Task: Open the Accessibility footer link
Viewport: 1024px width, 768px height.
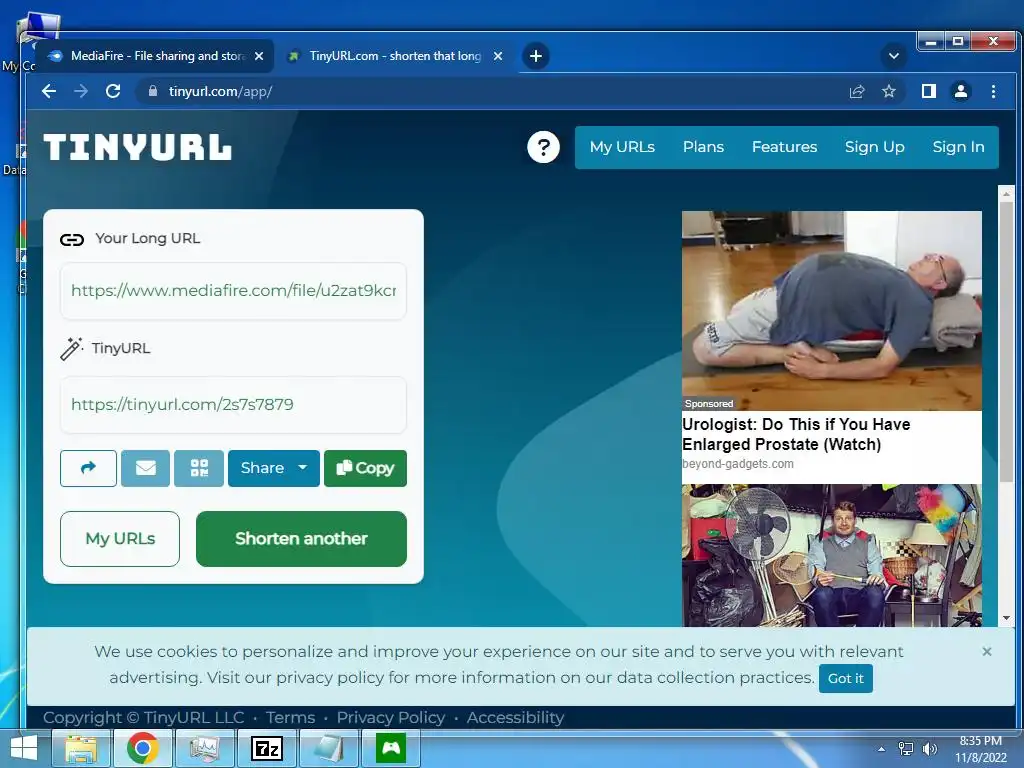Action: [x=515, y=718]
